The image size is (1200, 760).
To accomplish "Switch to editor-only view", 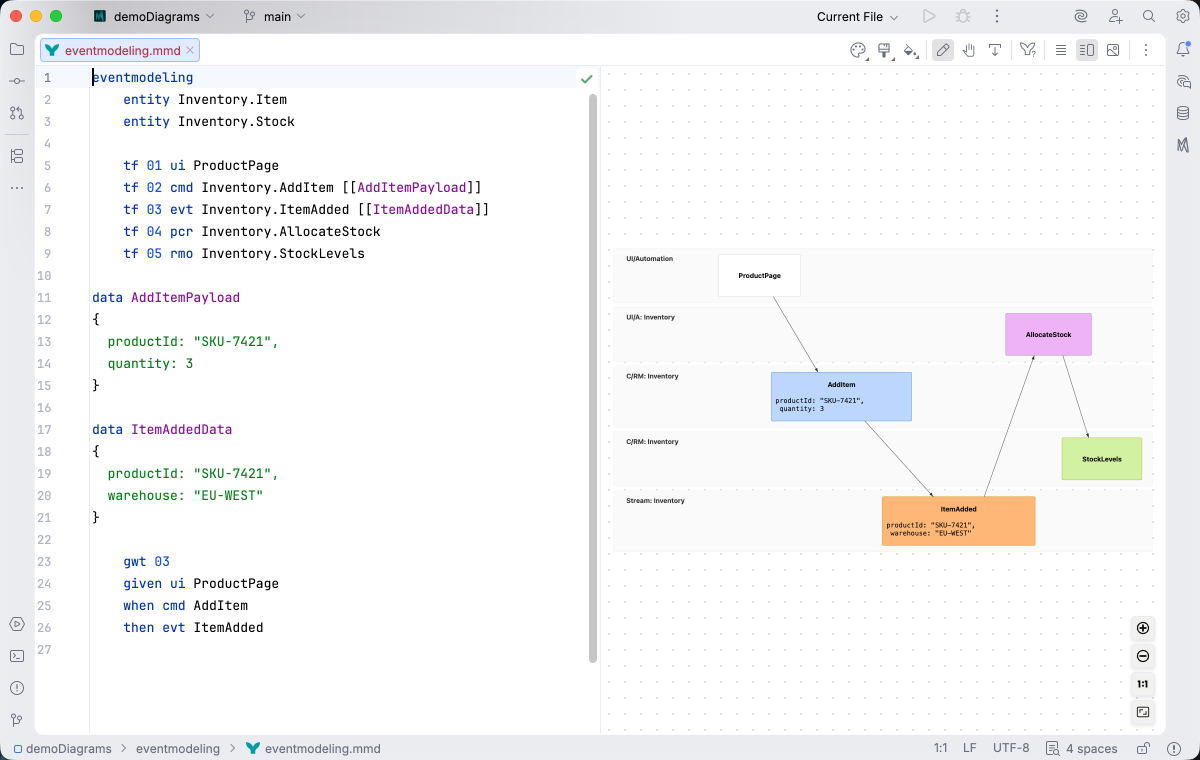I will pos(1061,50).
